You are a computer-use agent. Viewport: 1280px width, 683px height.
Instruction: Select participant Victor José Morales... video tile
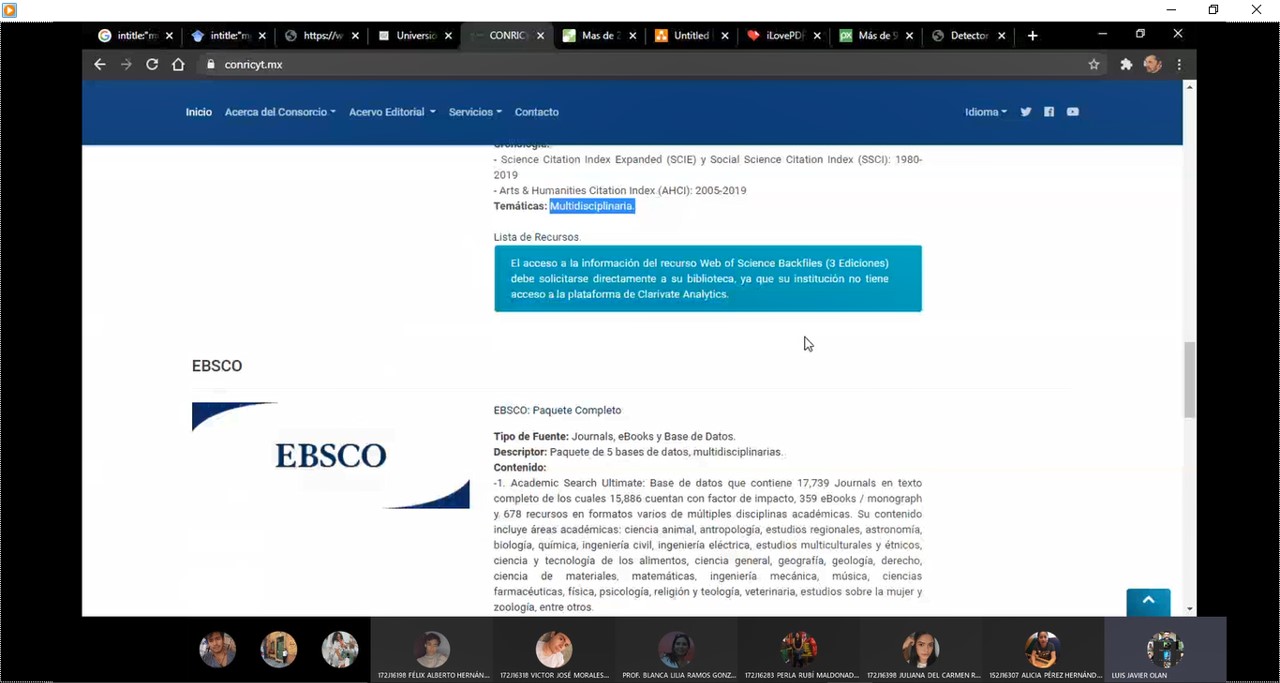tap(554, 650)
